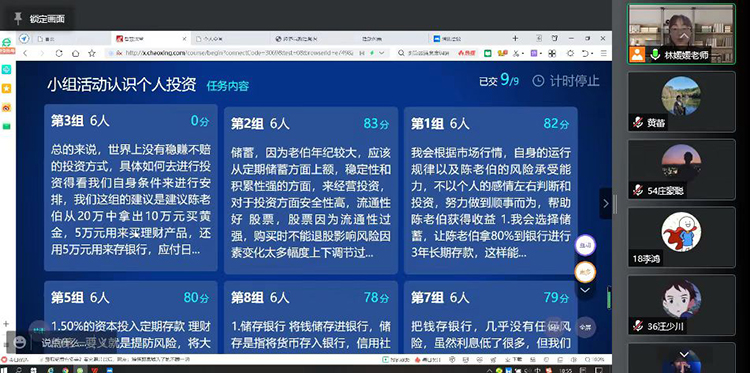The width and height of the screenshot is (750, 373).
Task: Click the 锁定画面 pin icon
Action: click(18, 19)
